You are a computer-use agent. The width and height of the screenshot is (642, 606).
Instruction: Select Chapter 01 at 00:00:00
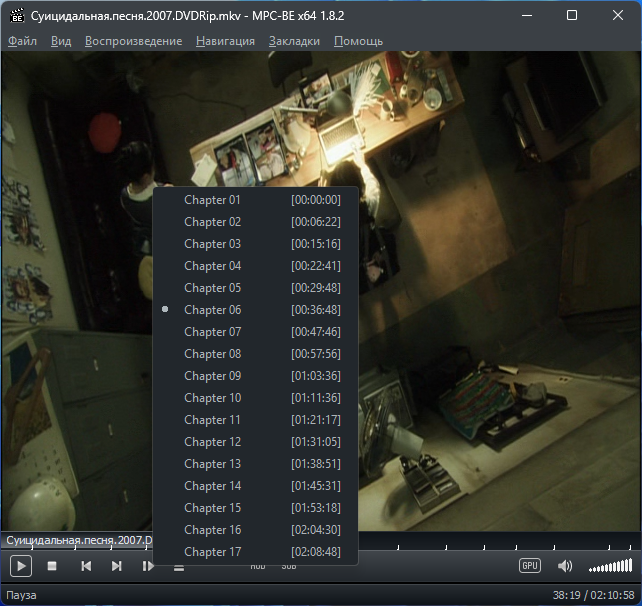[x=255, y=200]
